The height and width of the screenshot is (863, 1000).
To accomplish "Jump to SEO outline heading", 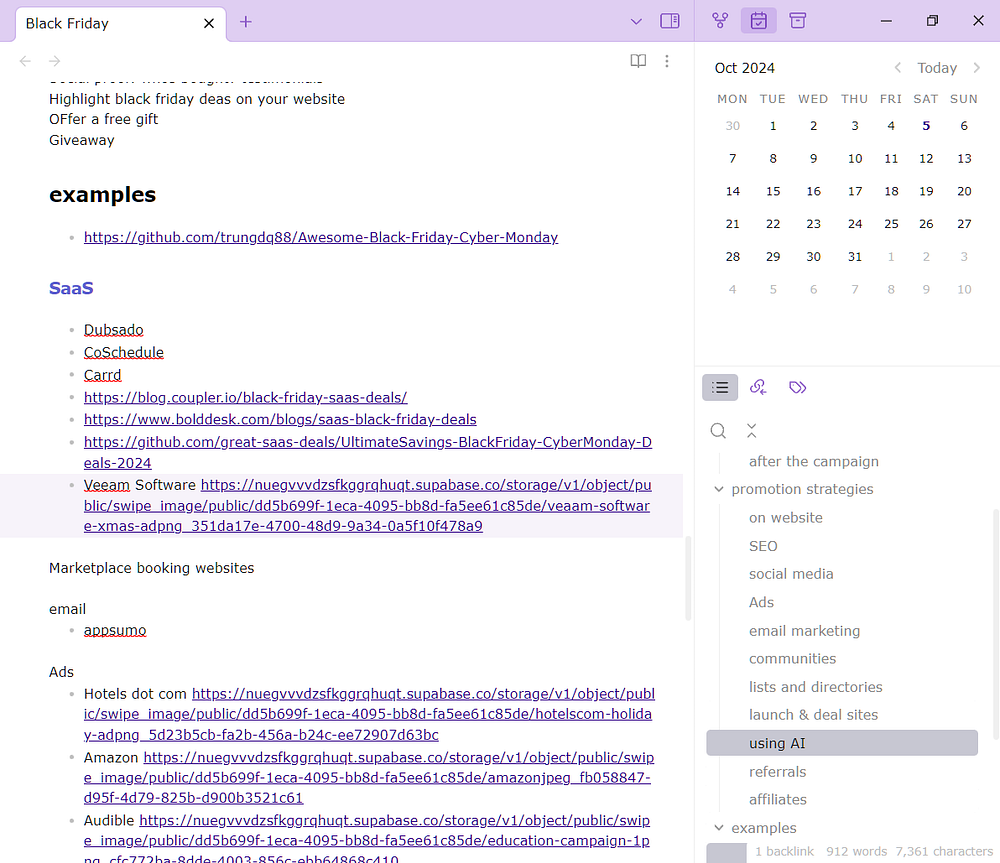I will [763, 547].
